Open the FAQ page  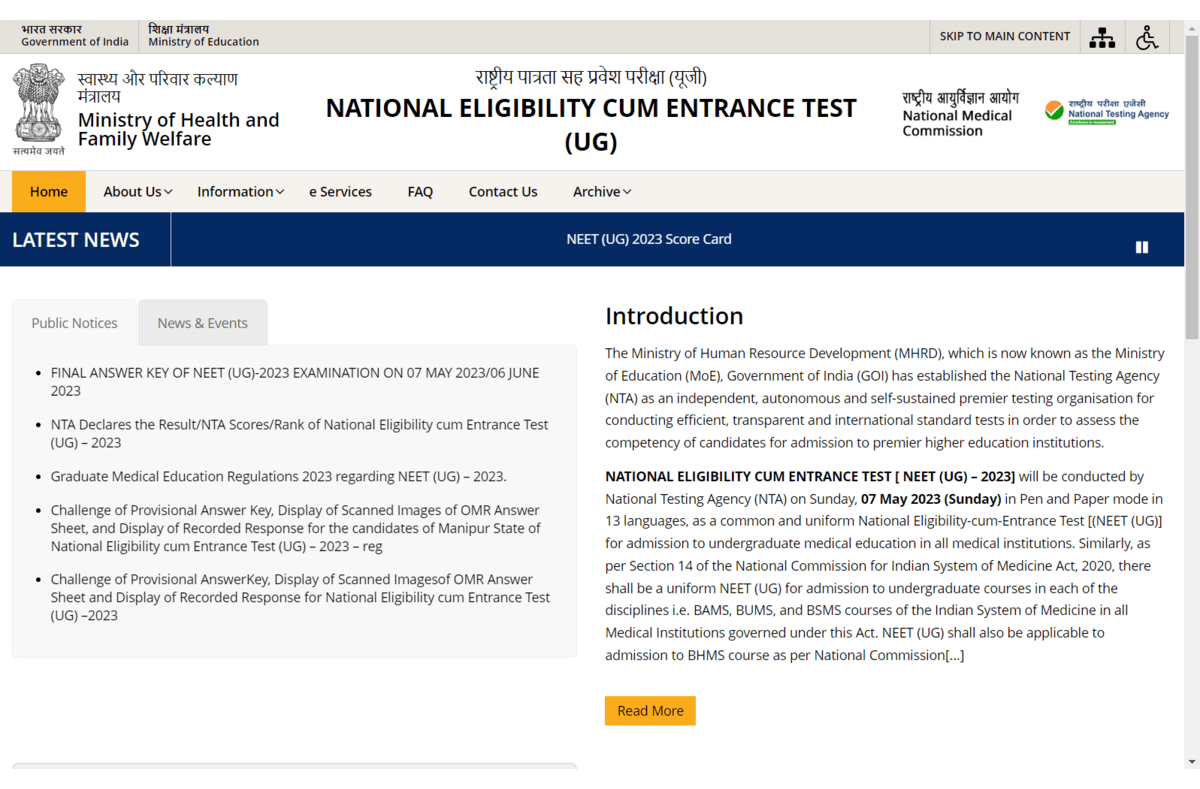tap(420, 192)
